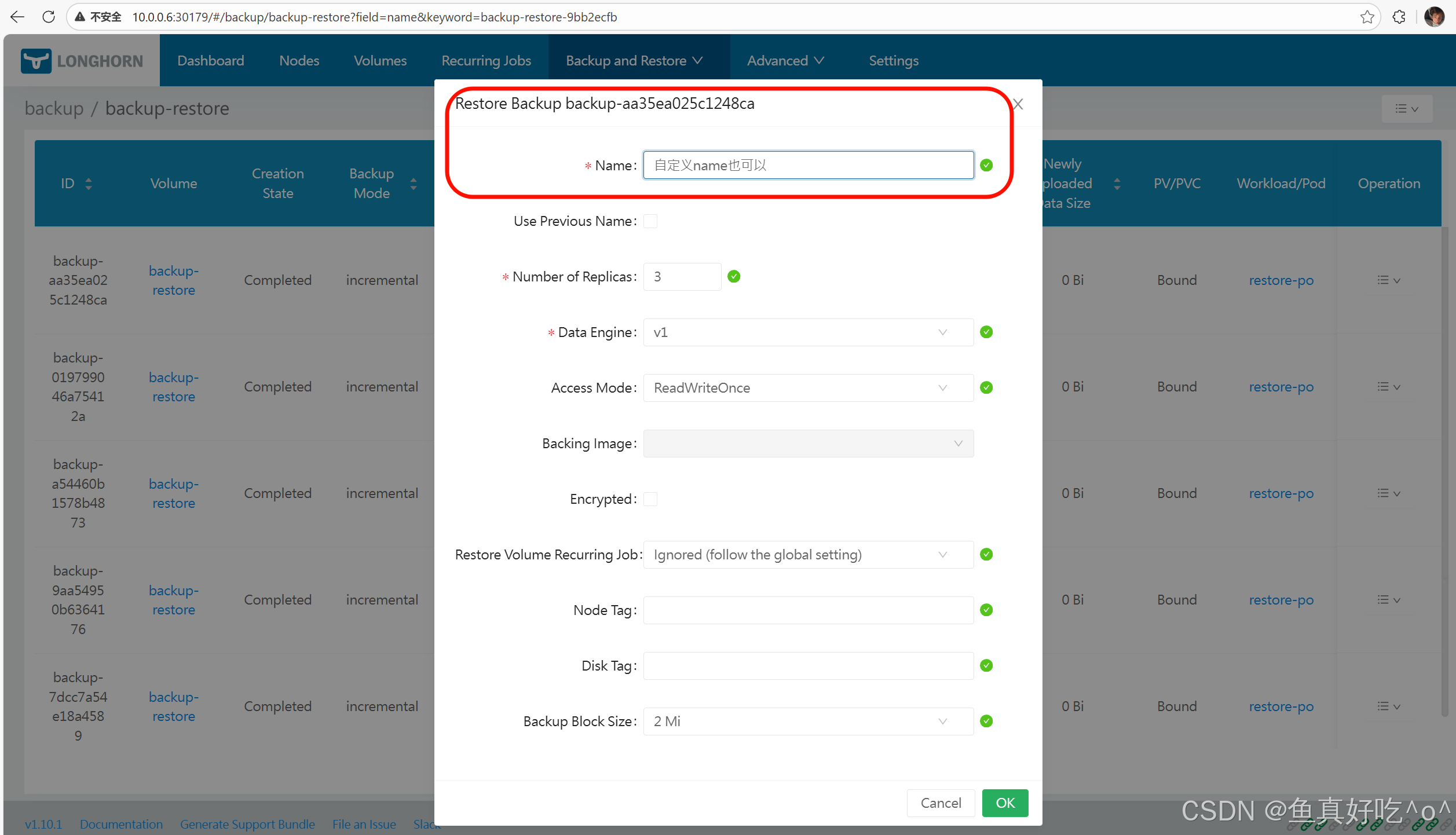Close the Restore Backup dialog
The width and height of the screenshot is (1456, 835).
coord(1018,104)
